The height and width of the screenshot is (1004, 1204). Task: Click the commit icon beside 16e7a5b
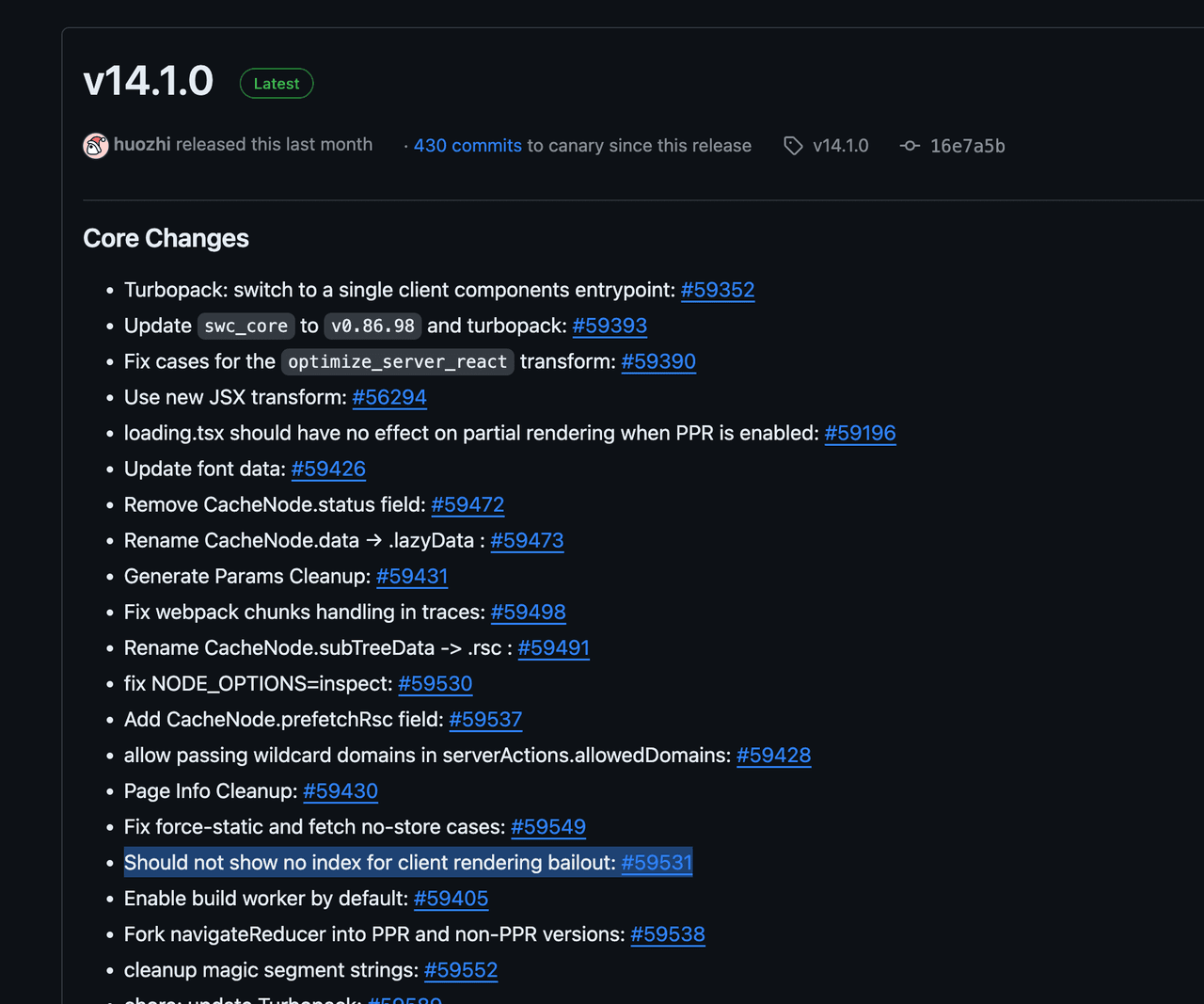coord(910,146)
